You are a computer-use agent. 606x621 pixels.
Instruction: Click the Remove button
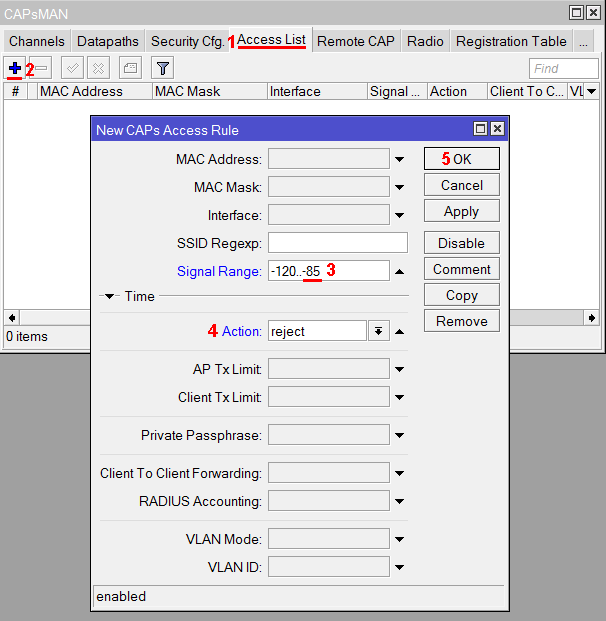pyautogui.click(x=461, y=321)
